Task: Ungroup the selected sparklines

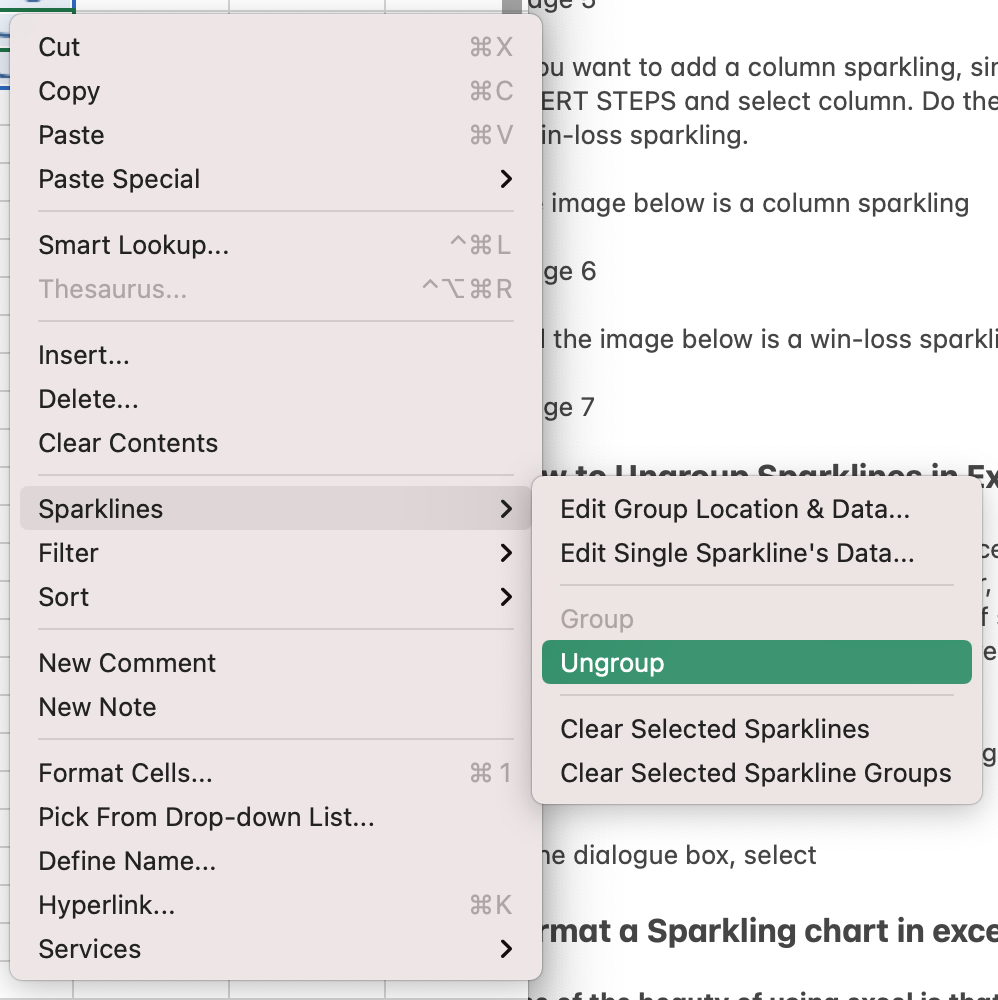Action: [x=612, y=663]
